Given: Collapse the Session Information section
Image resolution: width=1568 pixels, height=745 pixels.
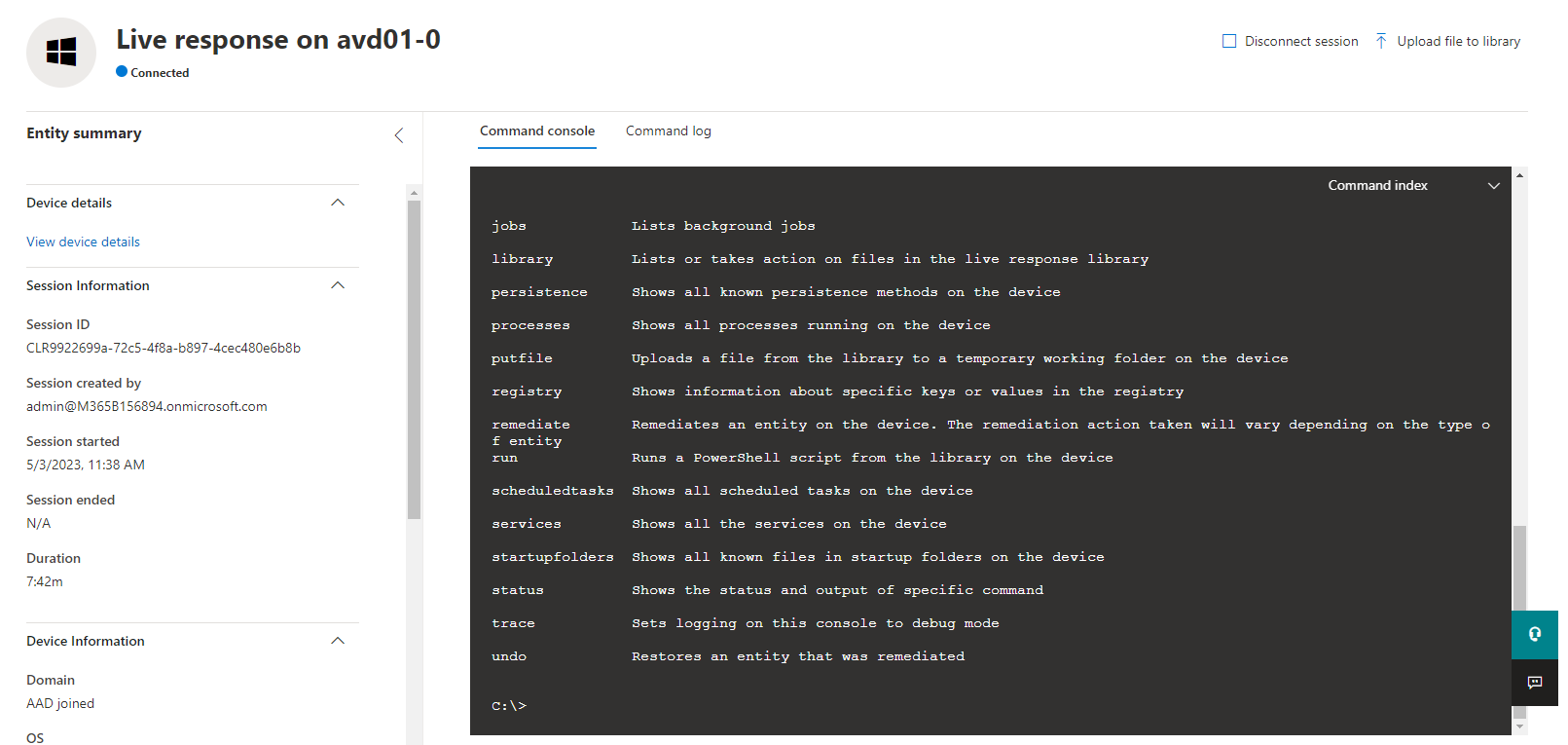Looking at the screenshot, I should pos(338,285).
